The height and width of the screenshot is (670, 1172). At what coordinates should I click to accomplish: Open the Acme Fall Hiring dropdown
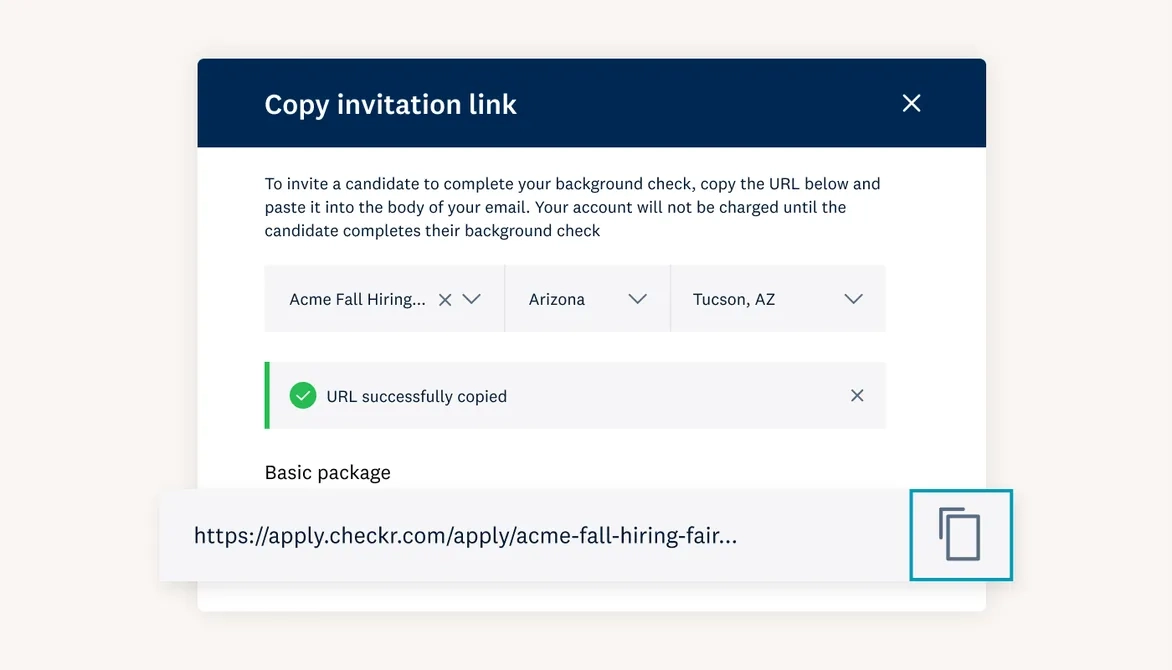(x=384, y=298)
